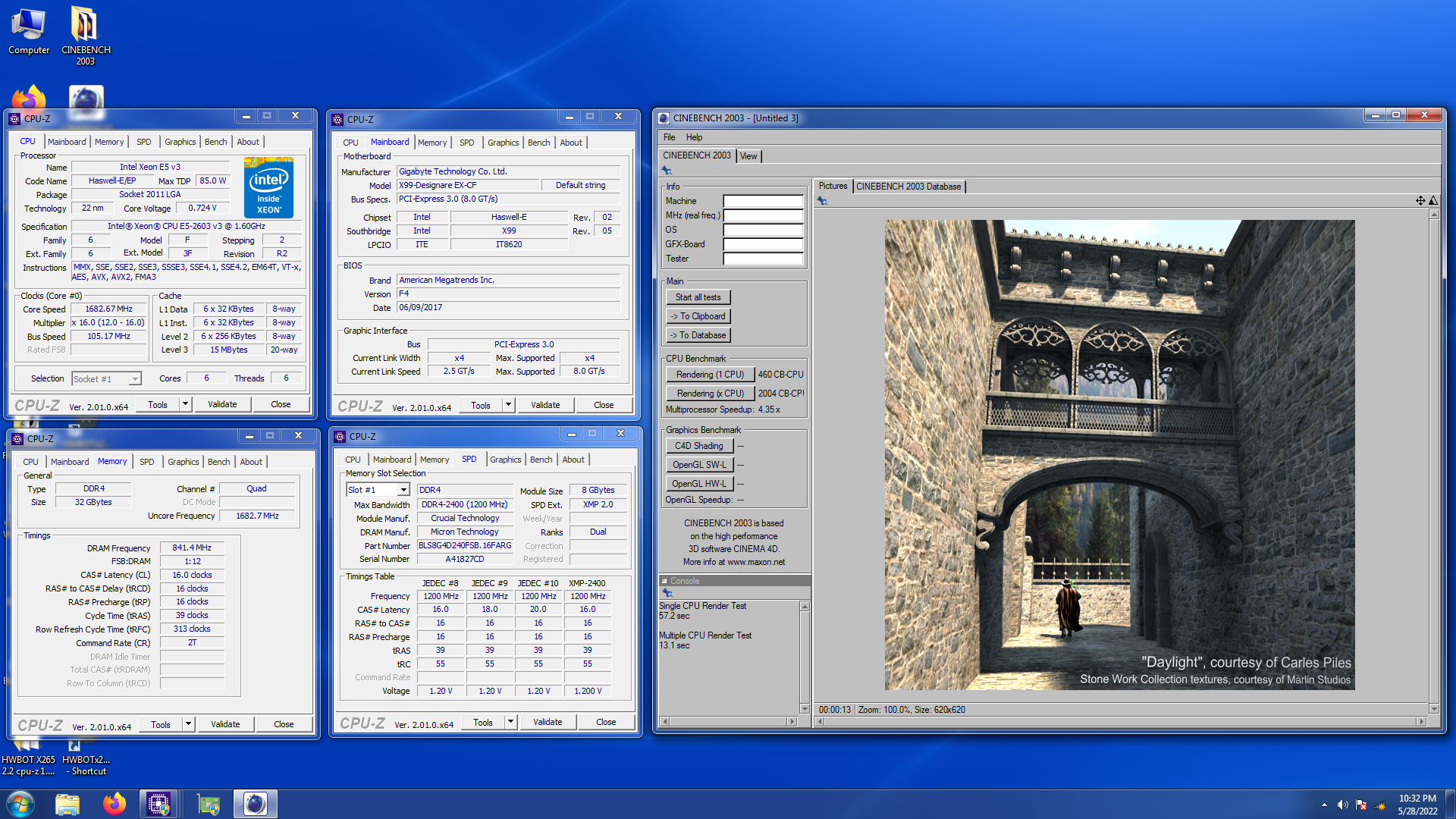Run the OpenGL HW-L benchmark

pos(699,484)
